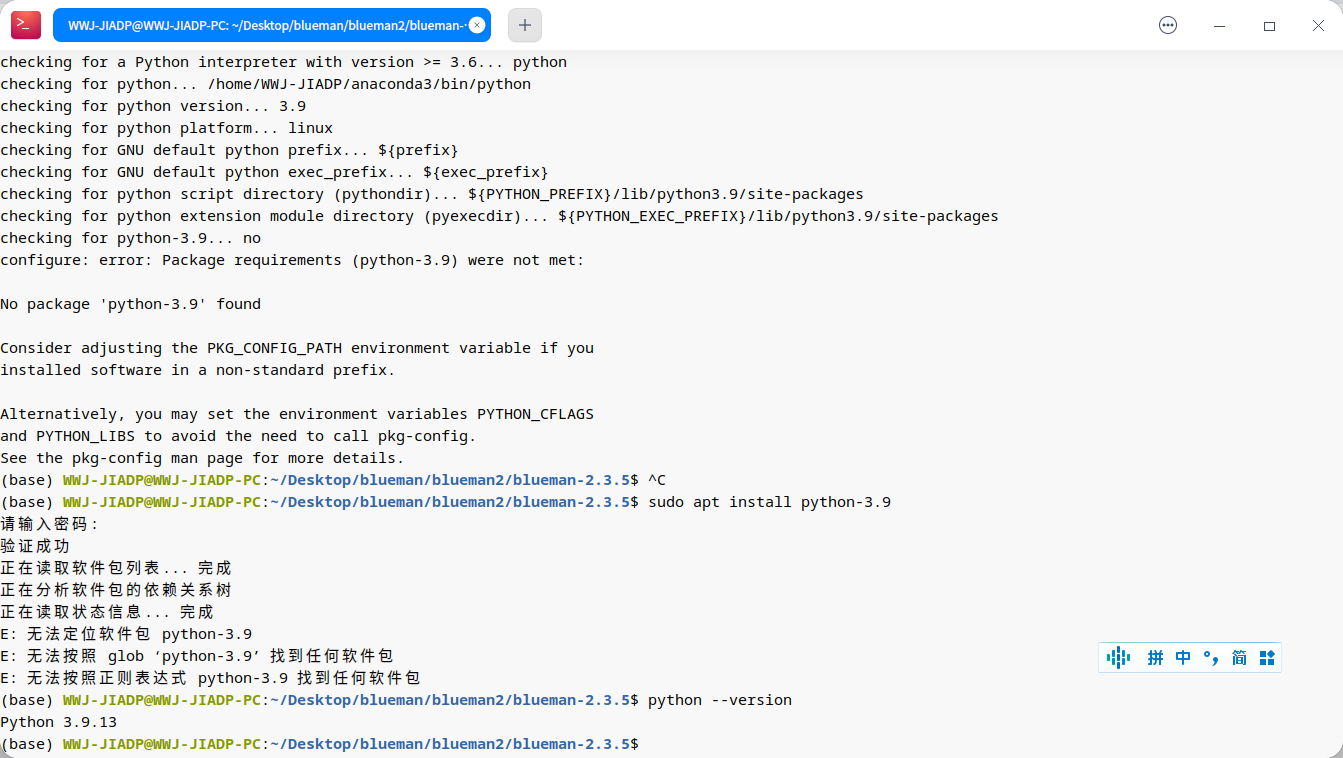The height and width of the screenshot is (758, 1343).
Task: Click the 'python --version' command text
Action: (719, 700)
